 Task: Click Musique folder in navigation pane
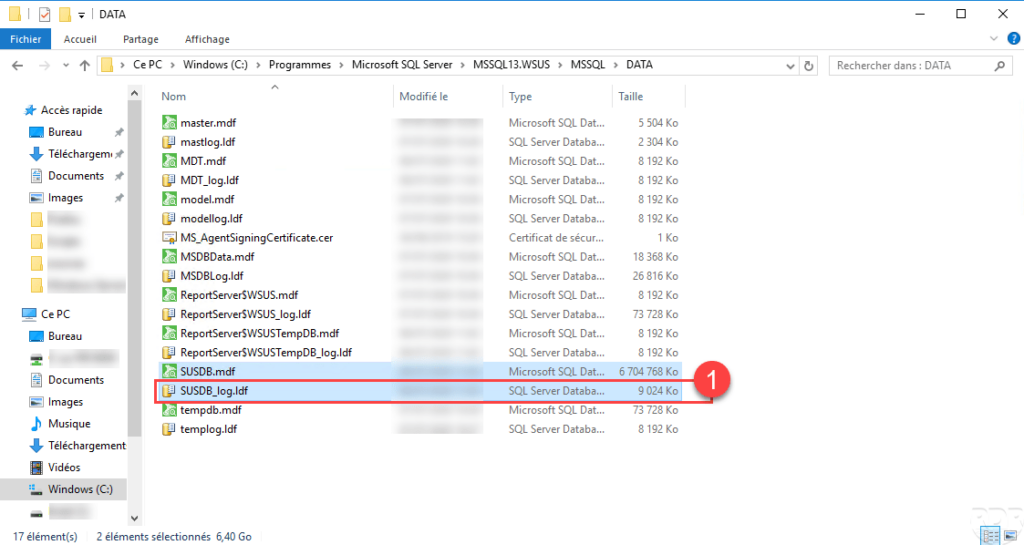point(68,424)
